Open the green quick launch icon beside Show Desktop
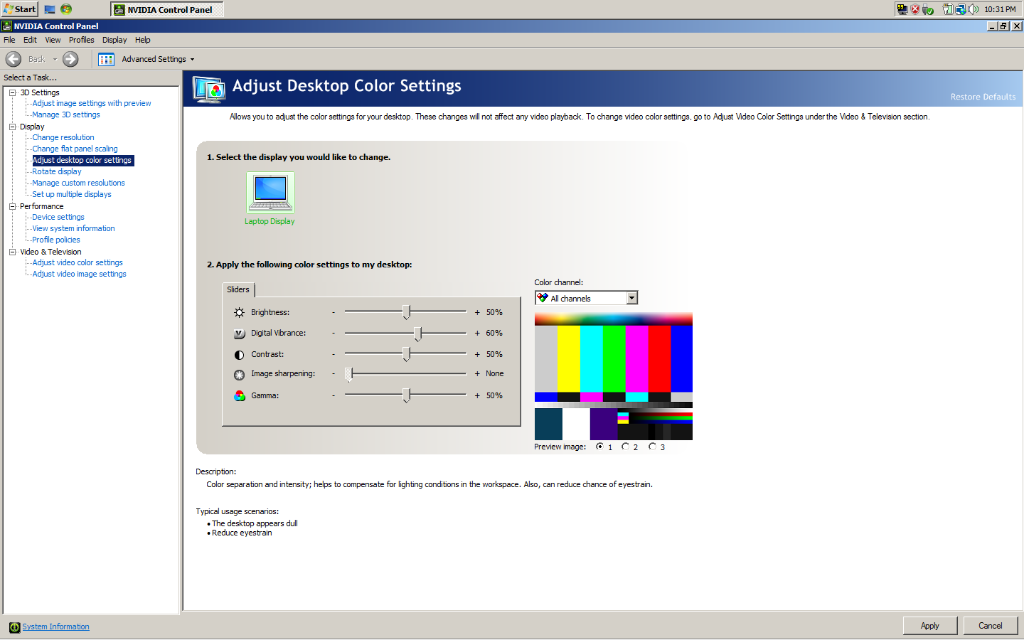Screen dimensions: 1024x640 coord(66,9)
